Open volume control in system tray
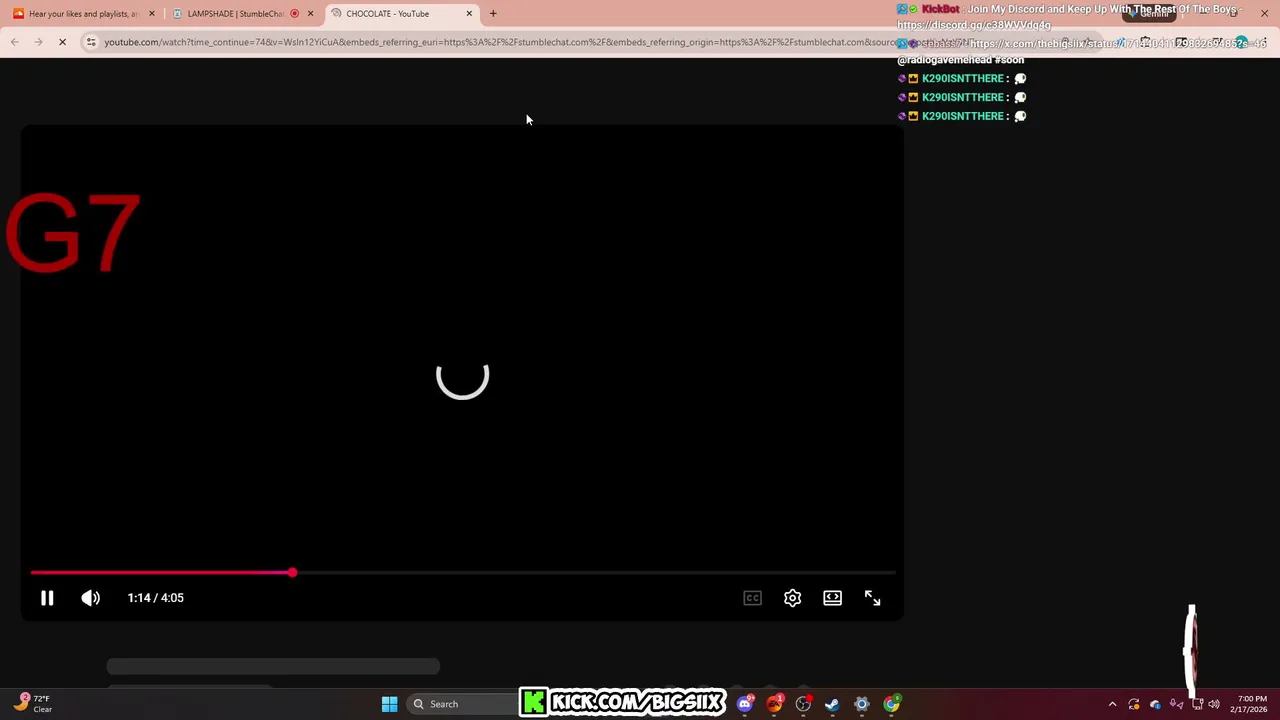This screenshot has width=1280, height=720. click(1214, 704)
